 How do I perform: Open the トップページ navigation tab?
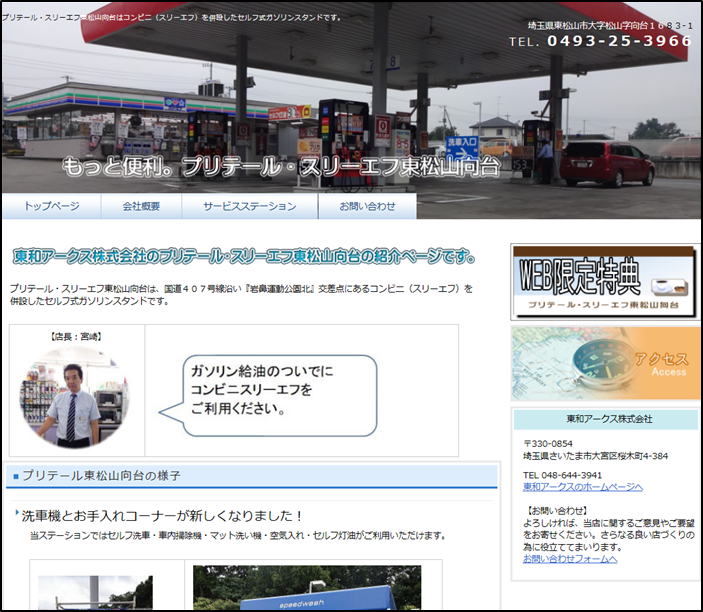(x=51, y=206)
